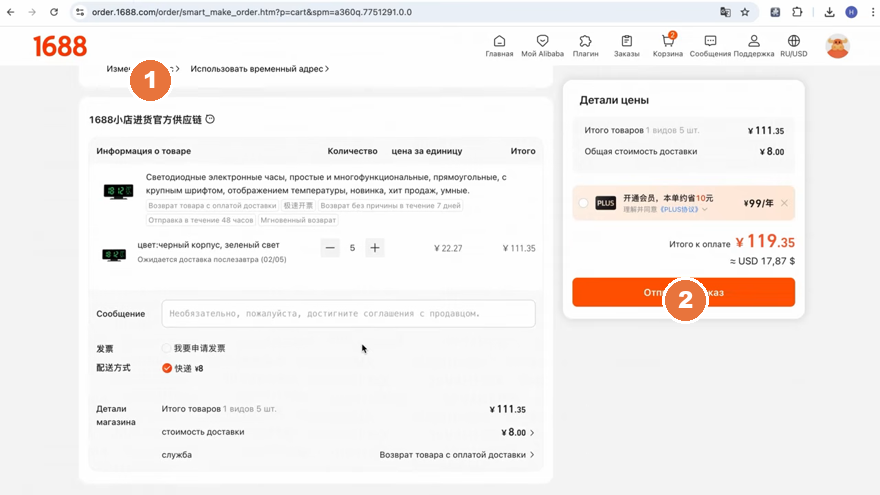Screen dimensions: 880x495
Task: Open site info icon in address bar
Action: click(x=80, y=12)
